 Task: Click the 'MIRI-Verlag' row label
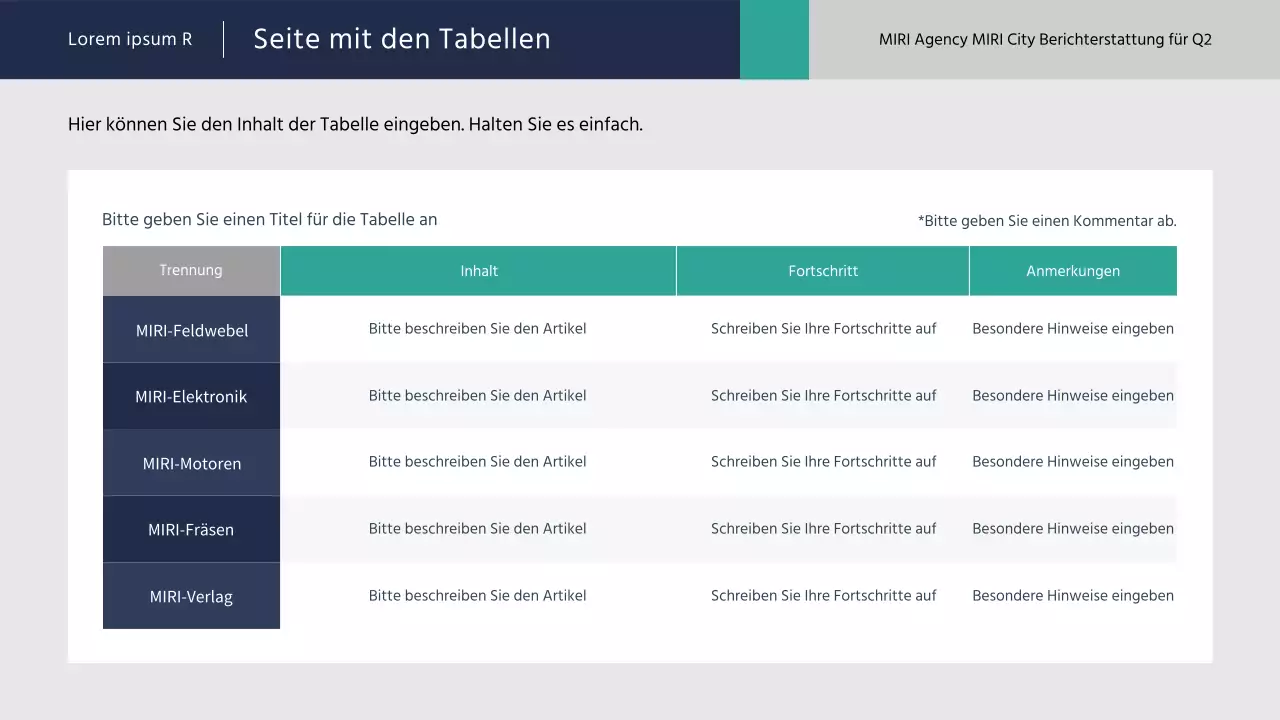tap(191, 595)
